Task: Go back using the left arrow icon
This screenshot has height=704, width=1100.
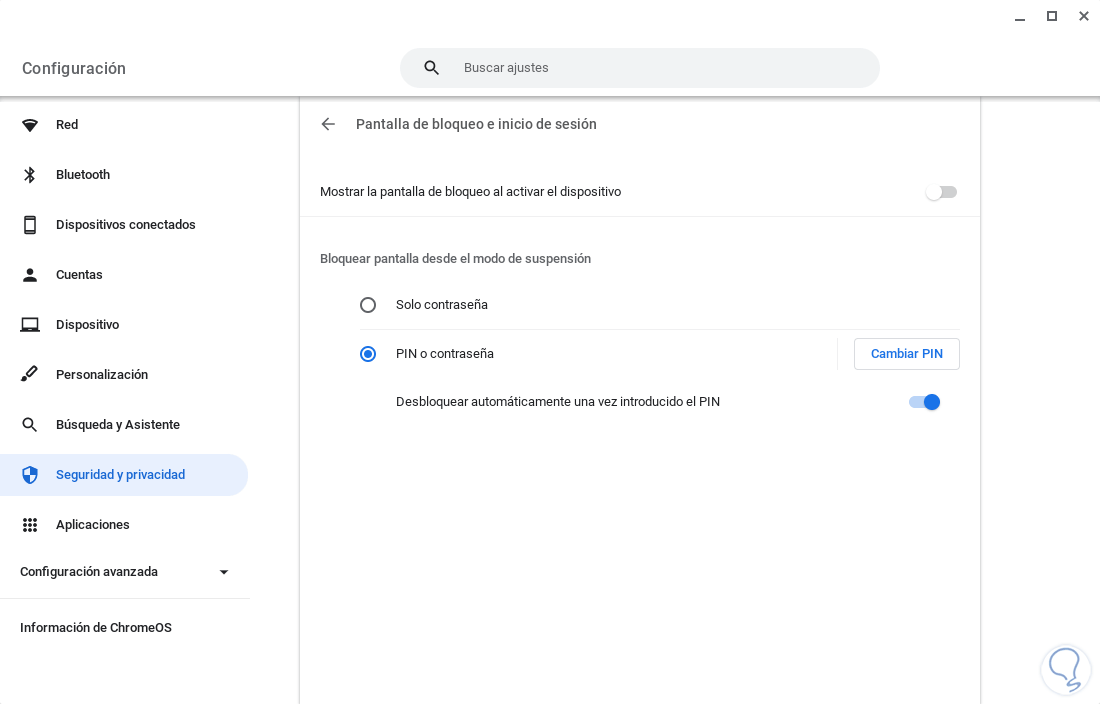Action: (328, 124)
